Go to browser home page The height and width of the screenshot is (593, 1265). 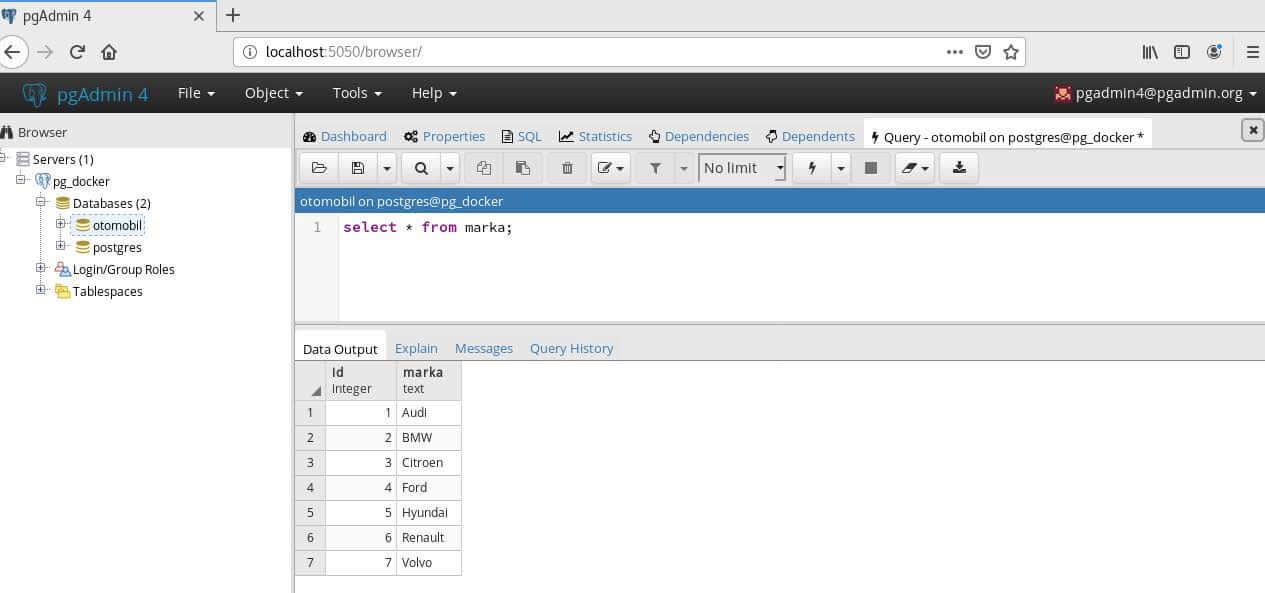point(109,52)
